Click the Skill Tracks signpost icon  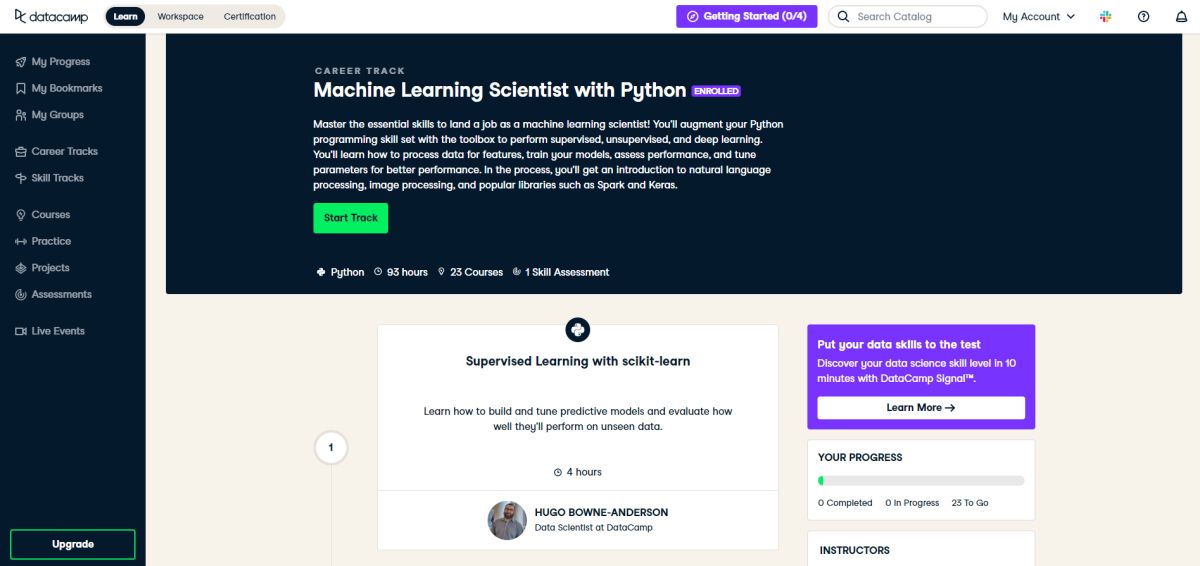pyautogui.click(x=21, y=178)
